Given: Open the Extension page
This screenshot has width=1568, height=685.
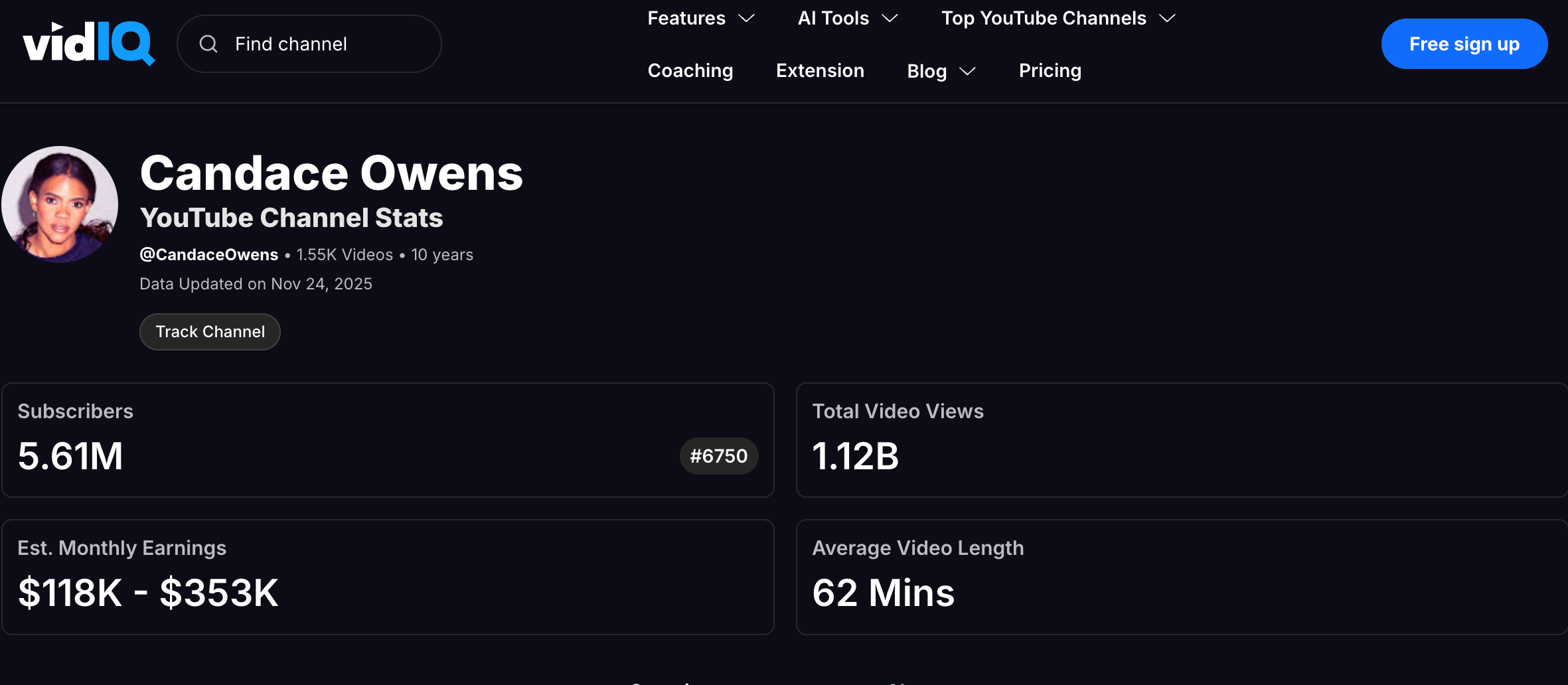Looking at the screenshot, I should point(820,70).
